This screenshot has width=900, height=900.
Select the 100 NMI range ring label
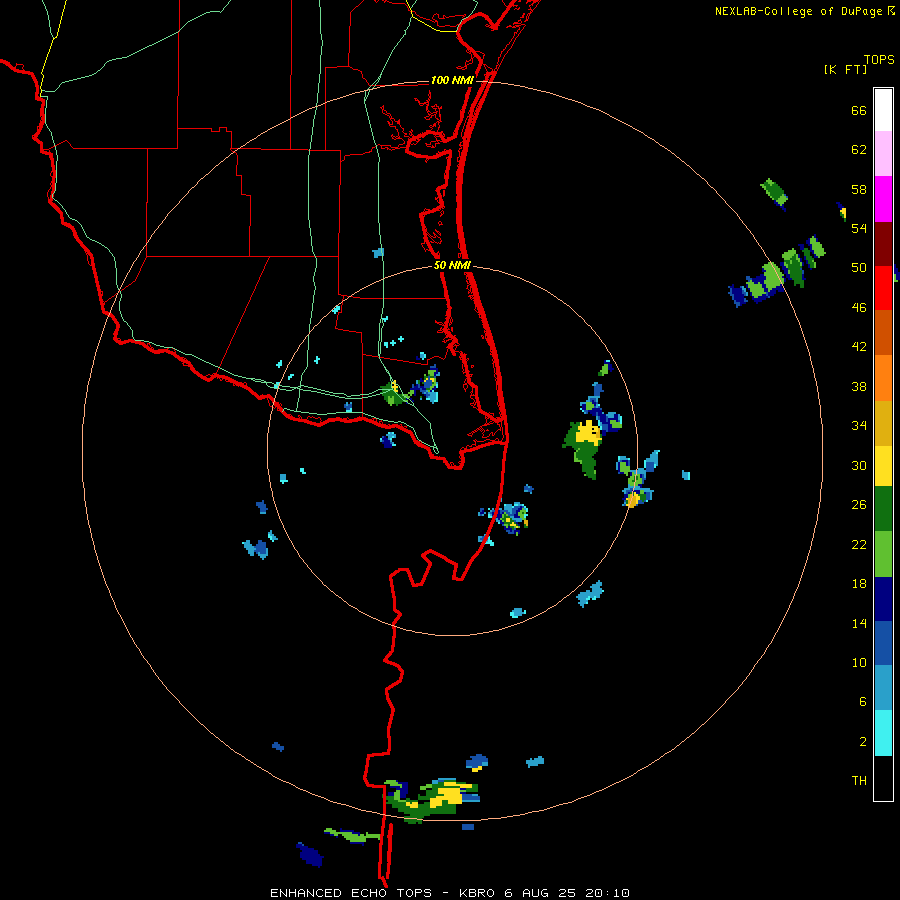pyautogui.click(x=452, y=80)
